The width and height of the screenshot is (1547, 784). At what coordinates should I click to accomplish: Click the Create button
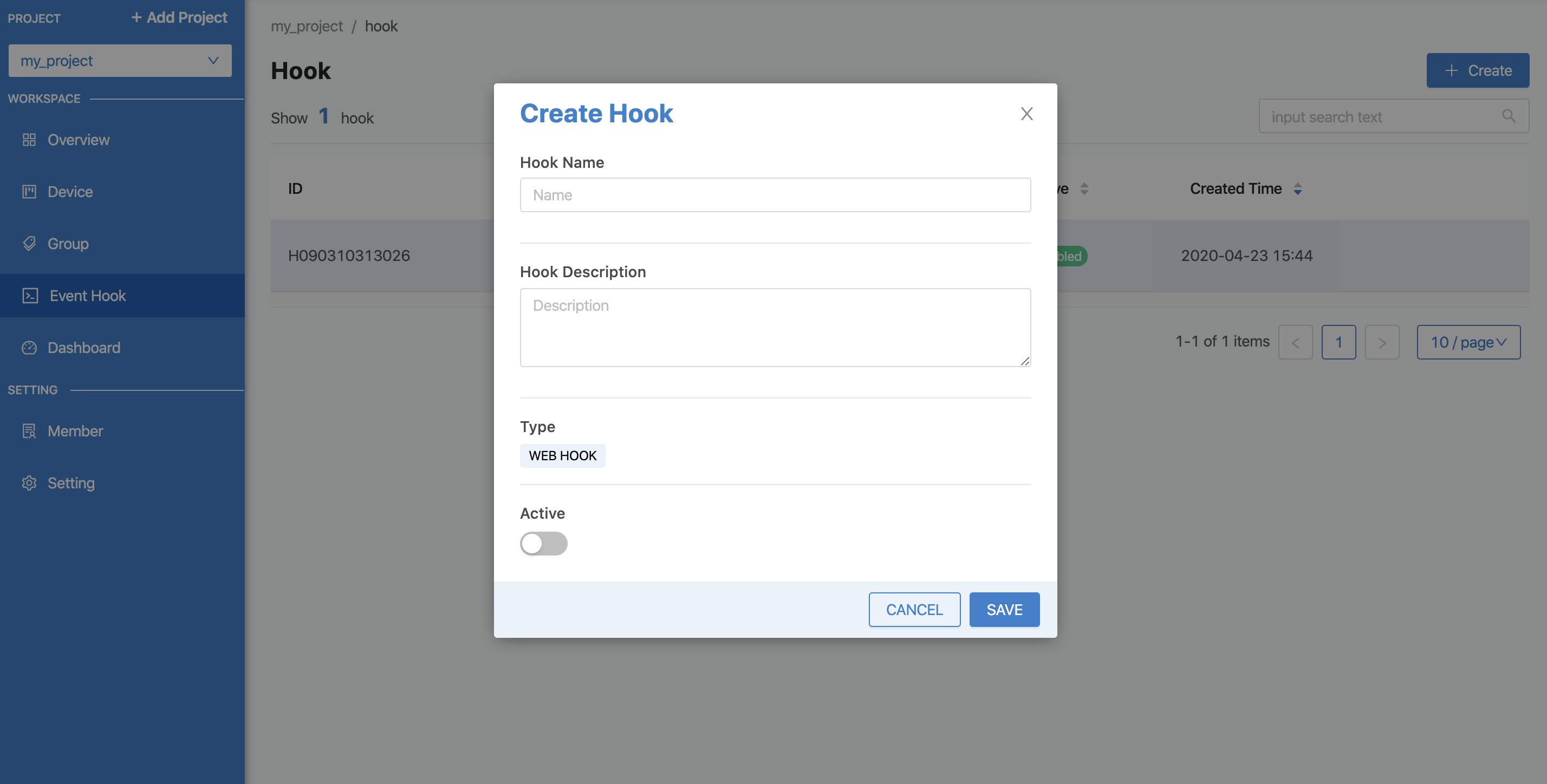(x=1477, y=70)
